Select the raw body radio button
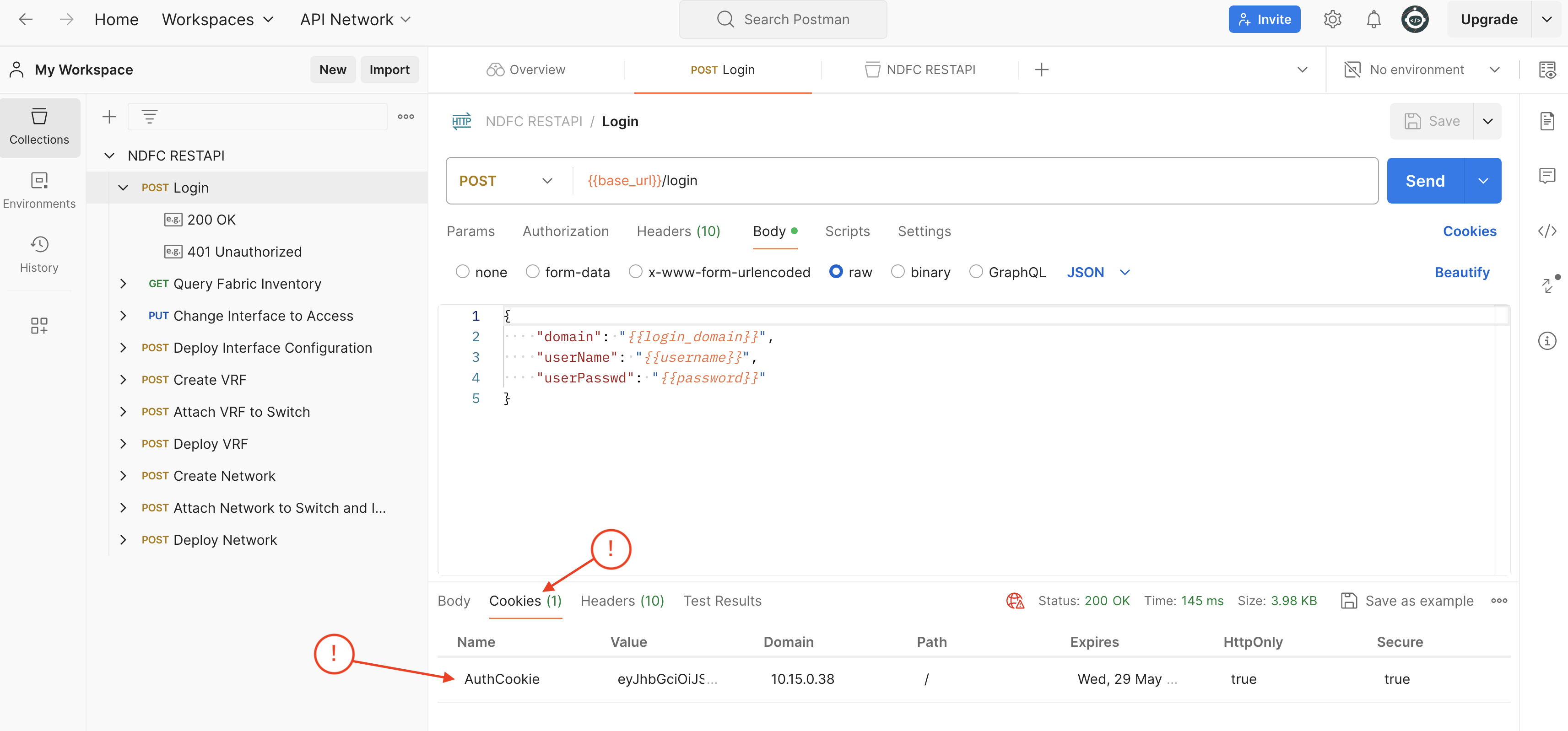The width and height of the screenshot is (1568, 731). [836, 272]
